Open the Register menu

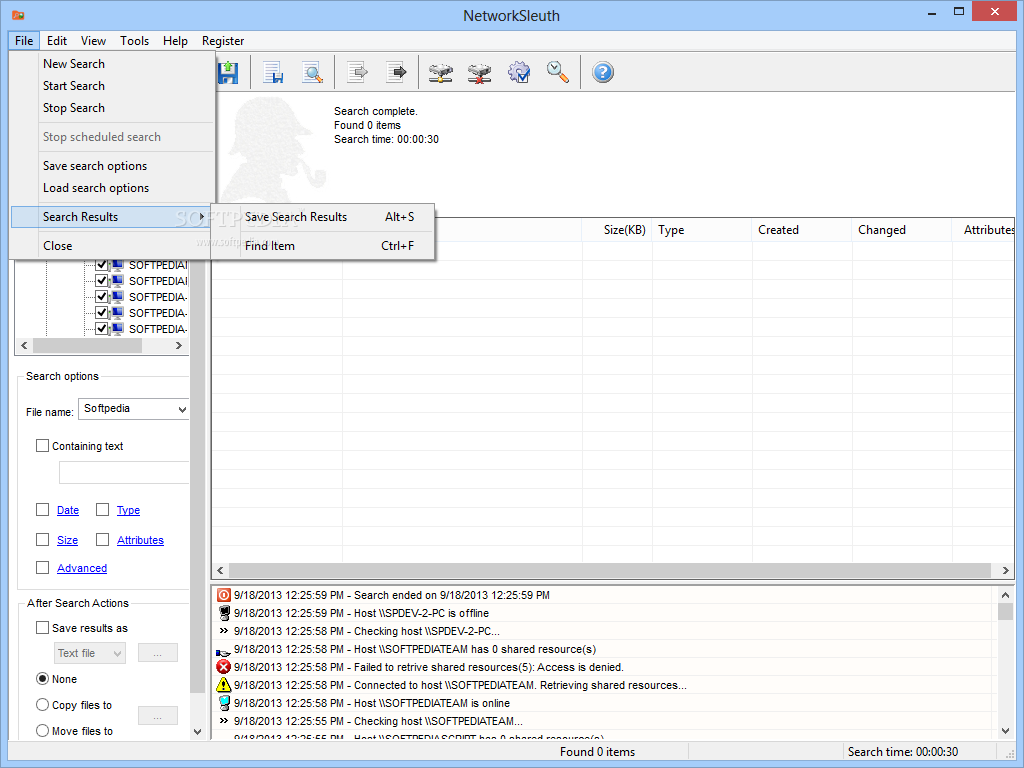(223, 40)
